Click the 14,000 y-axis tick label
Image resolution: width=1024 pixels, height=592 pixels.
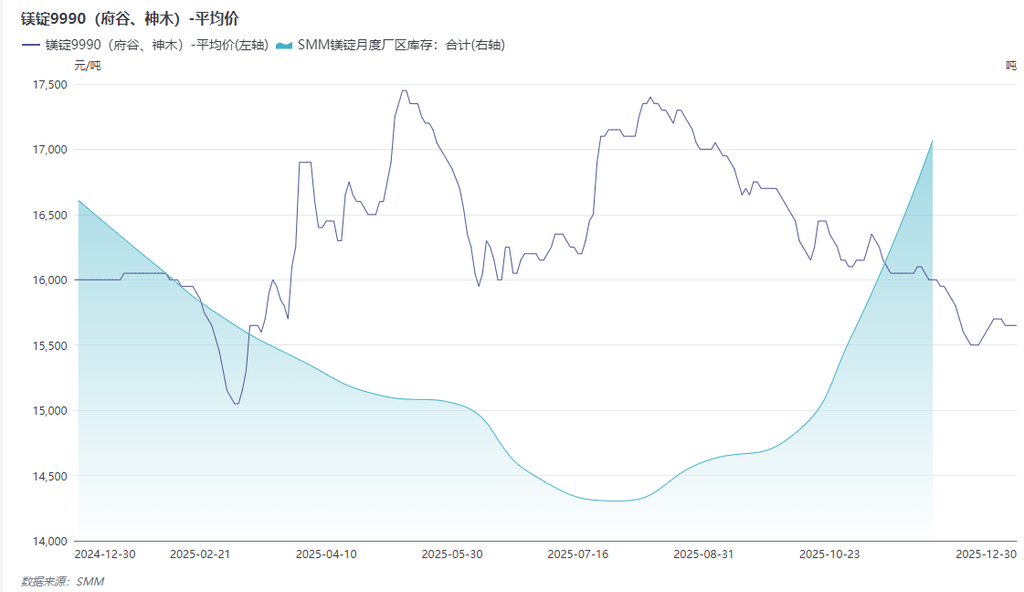point(50,541)
